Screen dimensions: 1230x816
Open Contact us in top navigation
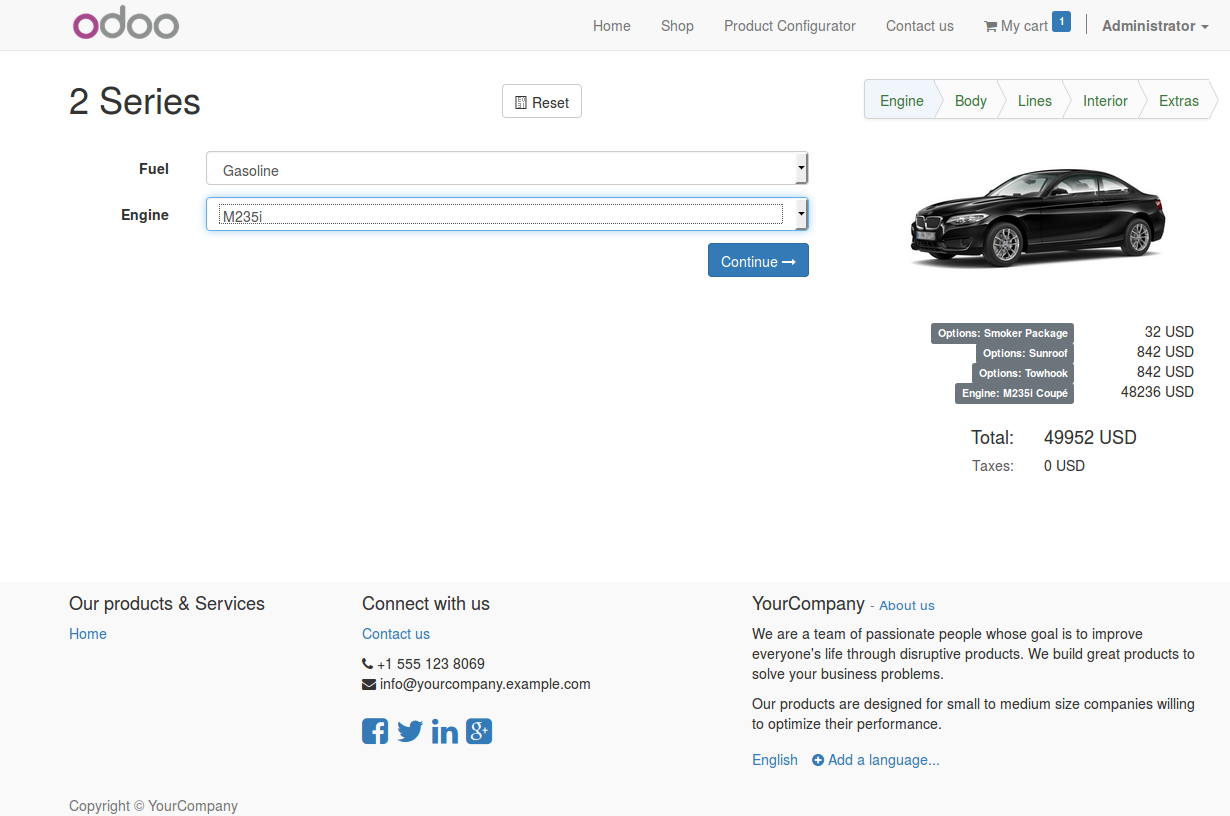pyautogui.click(x=920, y=26)
